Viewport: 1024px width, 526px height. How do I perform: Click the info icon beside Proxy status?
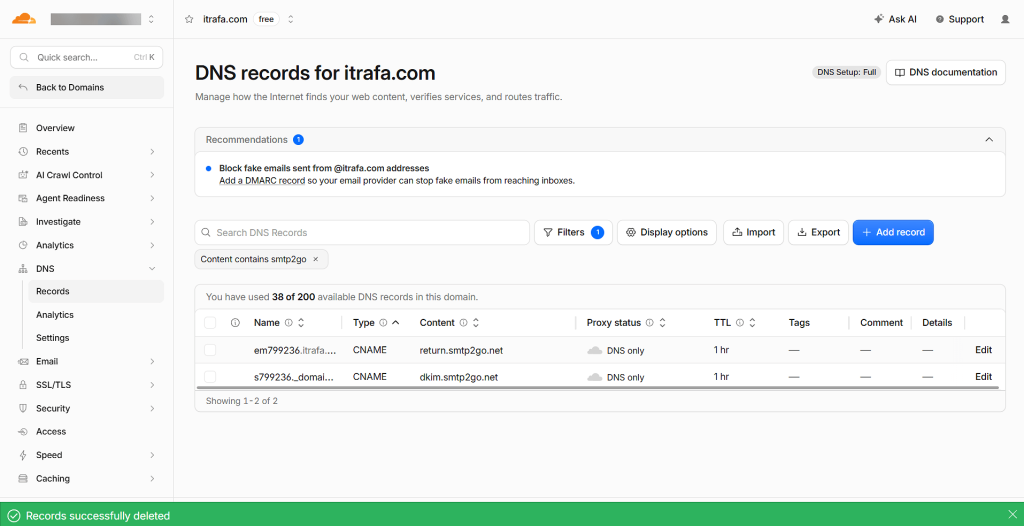[x=650, y=323]
